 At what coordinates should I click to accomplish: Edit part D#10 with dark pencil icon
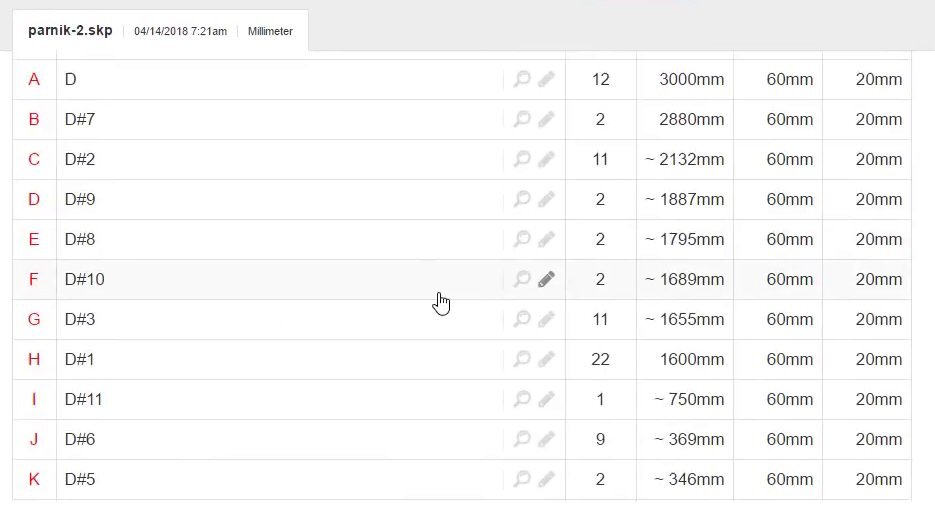(x=546, y=279)
